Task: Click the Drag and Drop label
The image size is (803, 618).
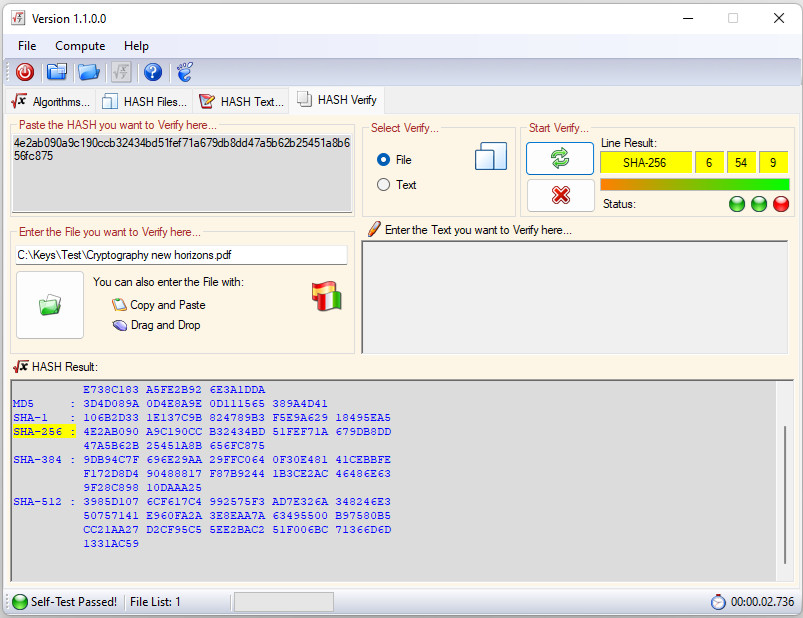Action: pos(165,325)
